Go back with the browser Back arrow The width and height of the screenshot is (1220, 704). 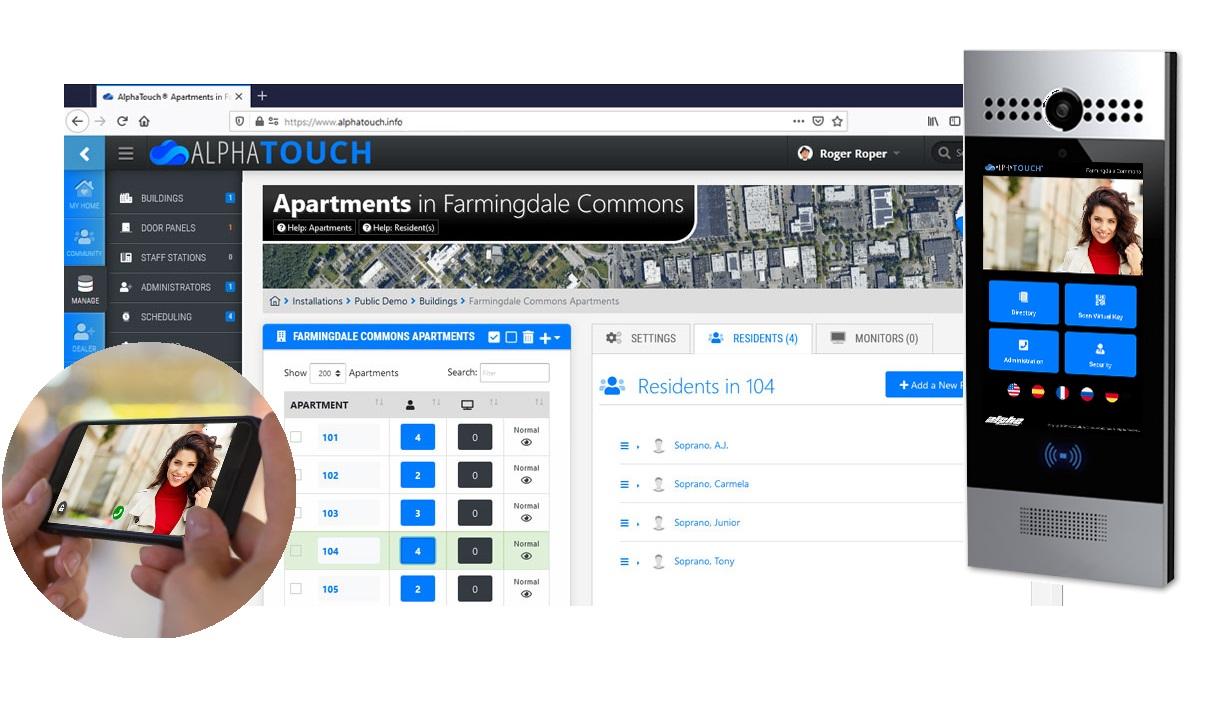(x=77, y=121)
